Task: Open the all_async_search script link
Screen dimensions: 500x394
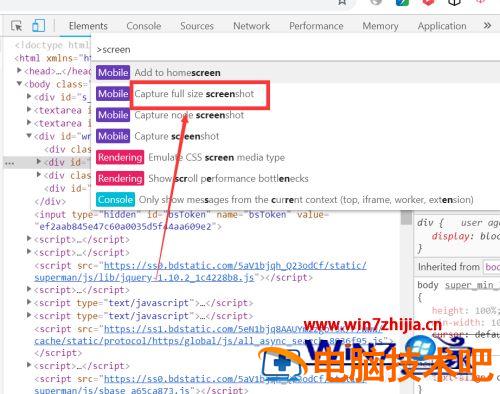Action: pyautogui.click(x=209, y=335)
